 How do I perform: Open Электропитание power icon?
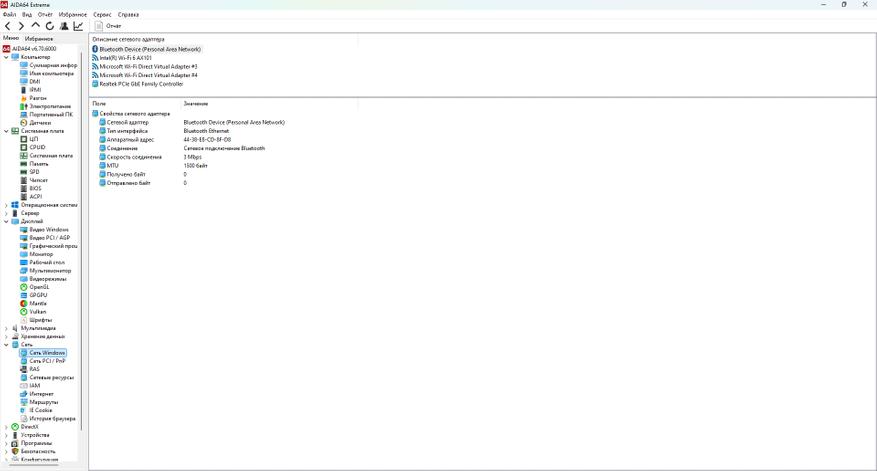click(23, 106)
